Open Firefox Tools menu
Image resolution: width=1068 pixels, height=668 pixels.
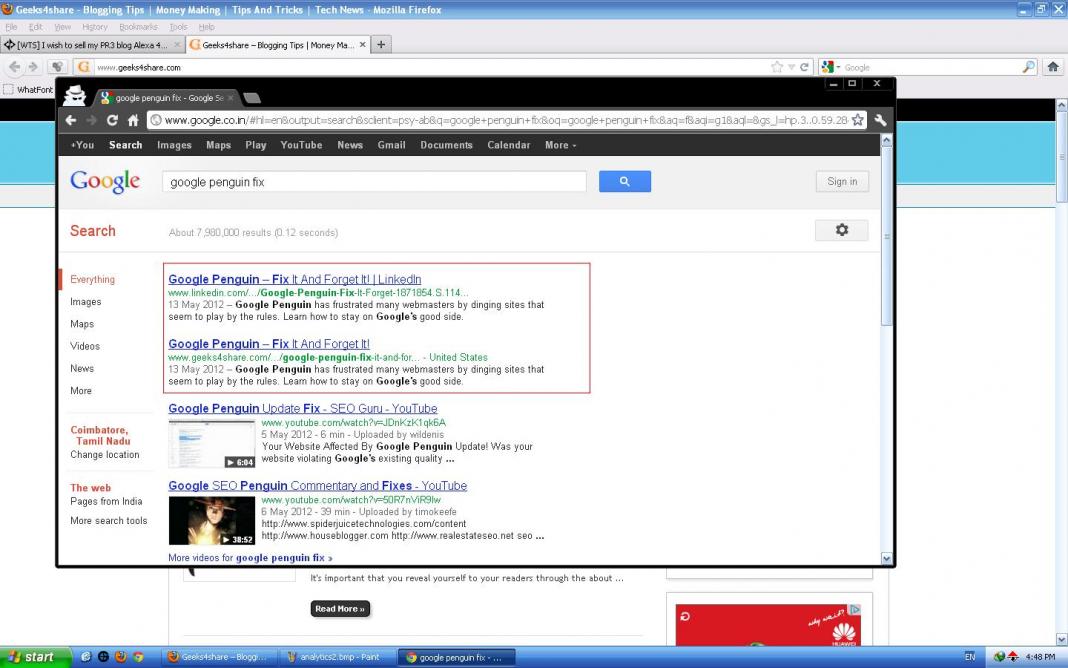pyautogui.click(x=178, y=27)
